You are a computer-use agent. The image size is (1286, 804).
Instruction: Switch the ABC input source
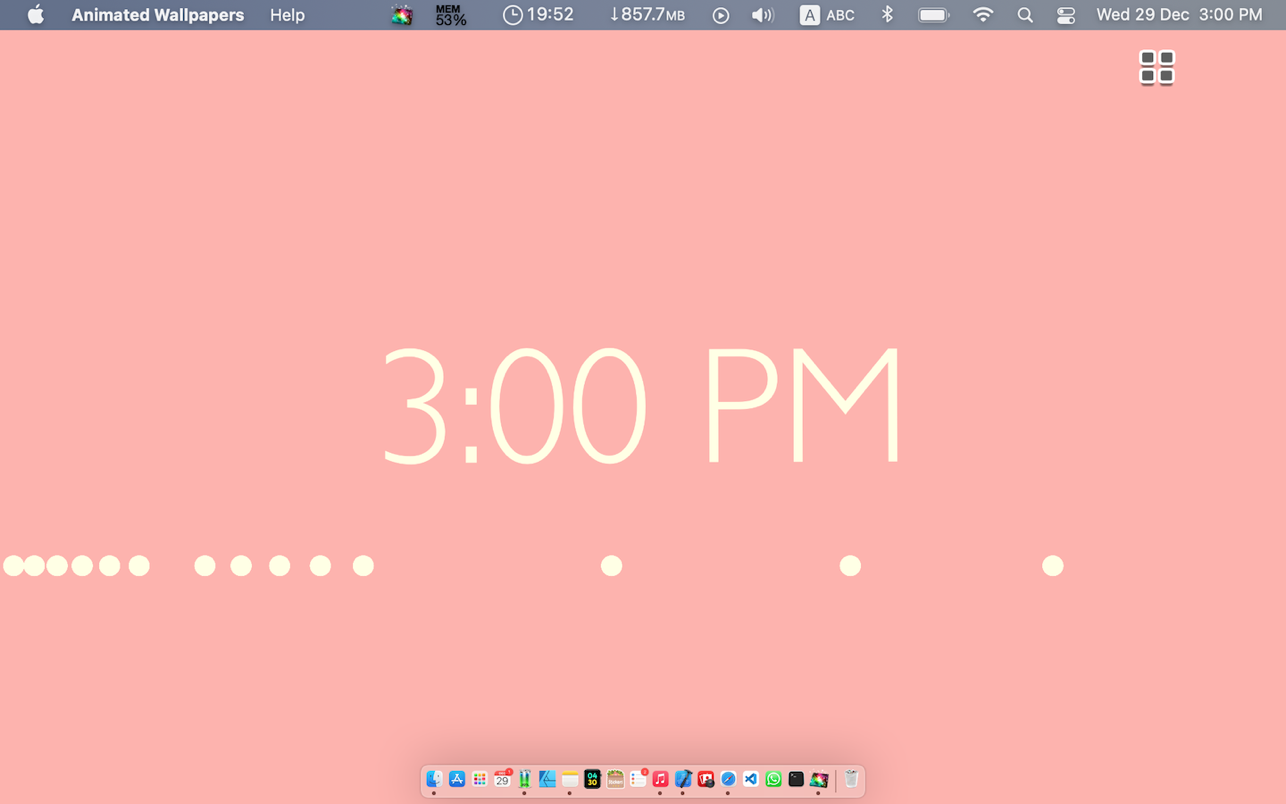point(827,15)
